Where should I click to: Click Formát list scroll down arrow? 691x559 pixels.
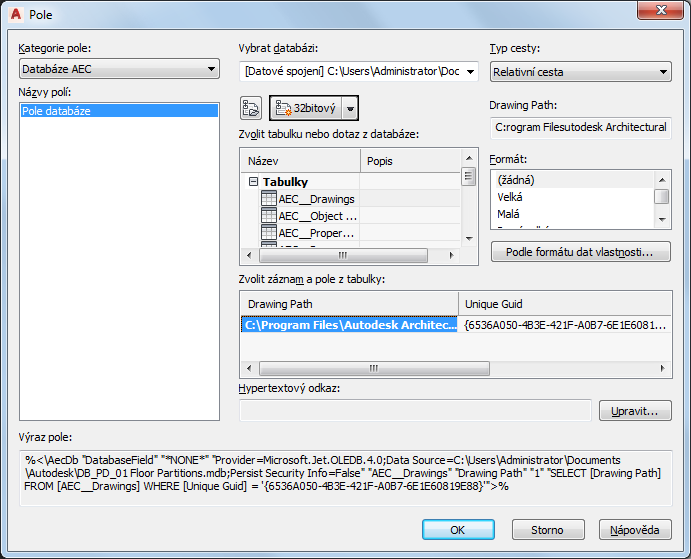(662, 219)
